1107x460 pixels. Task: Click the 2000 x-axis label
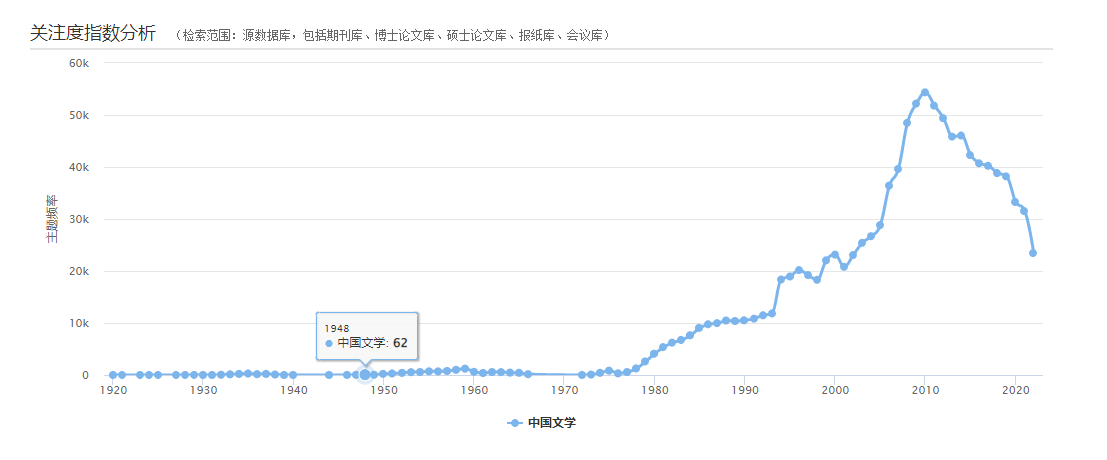835,391
